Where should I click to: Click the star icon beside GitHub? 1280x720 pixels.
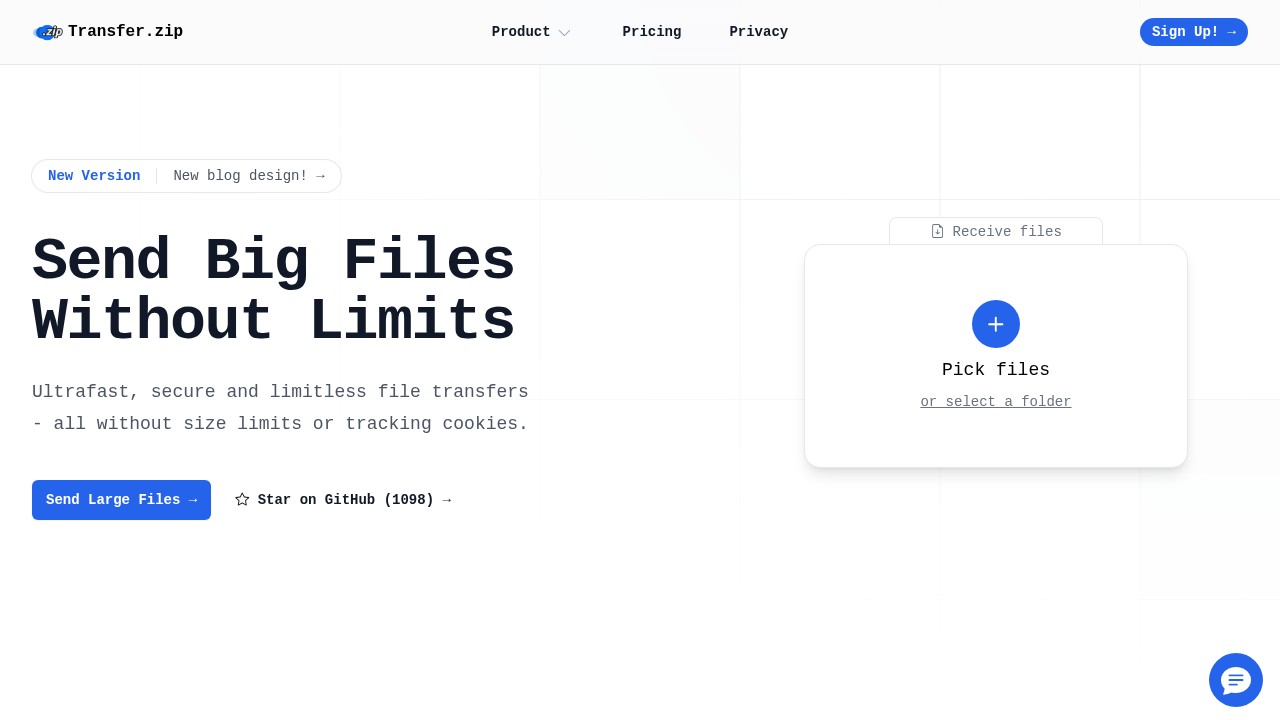242,499
